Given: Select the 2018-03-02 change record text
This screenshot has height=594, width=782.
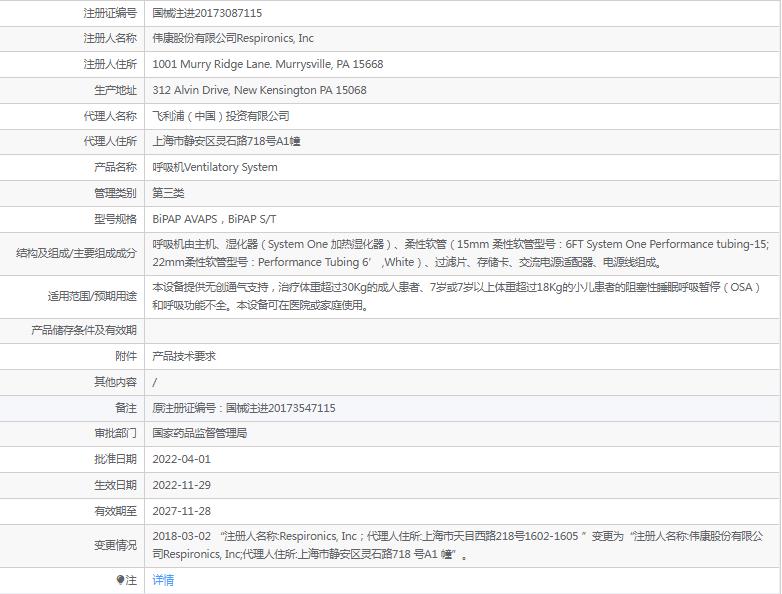Looking at the screenshot, I should [458, 545].
